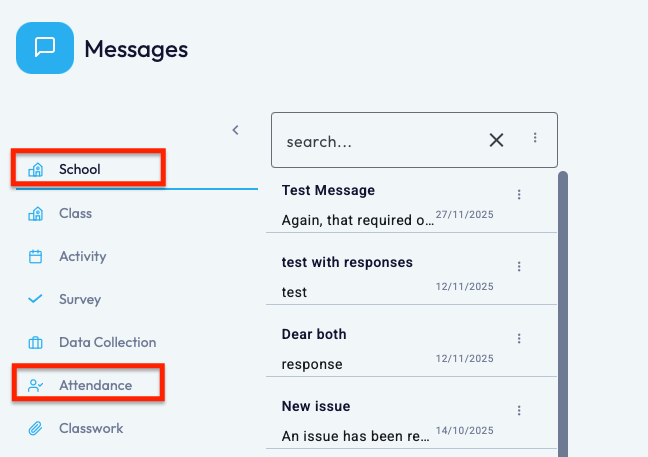Click the Class building icon
The width and height of the screenshot is (648, 457).
[36, 214]
